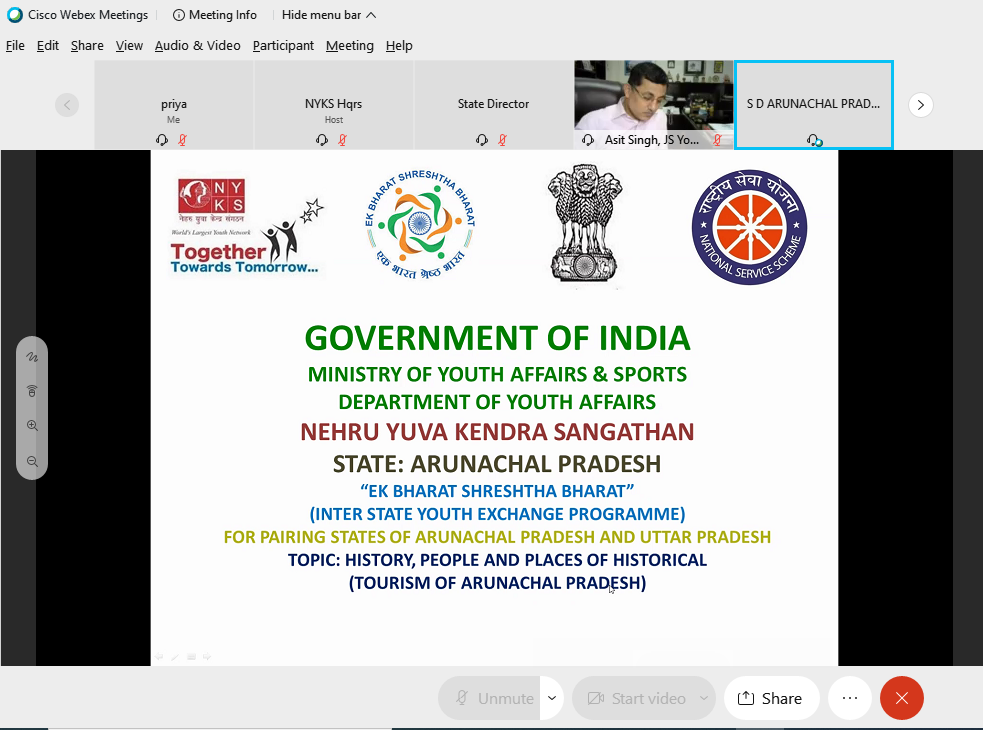Select the S D ARUNACHAL PRAD... participant tile
The height and width of the screenshot is (730, 983).
pyautogui.click(x=814, y=105)
